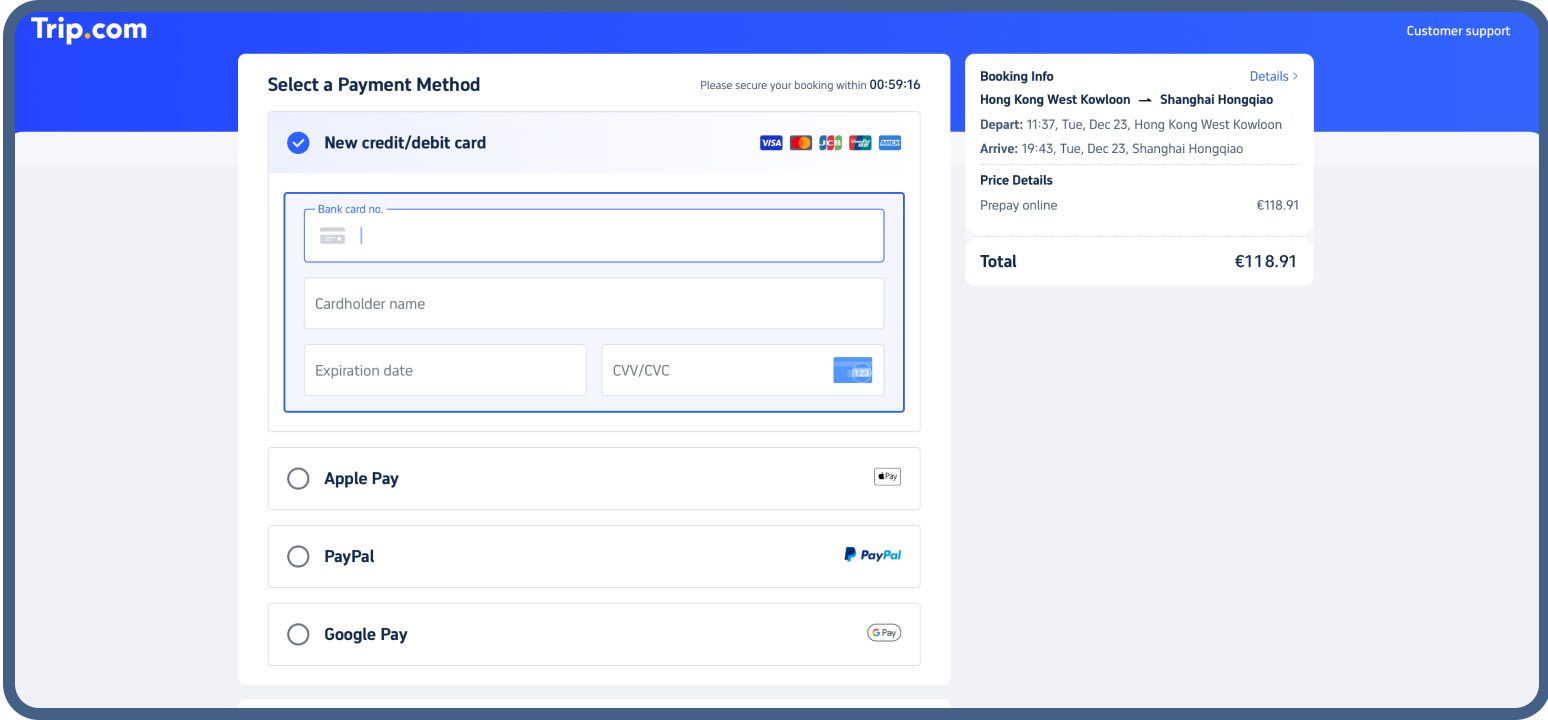This screenshot has height=720, width=1548.
Task: Deselect the New credit/debit card option
Action: coord(298,142)
